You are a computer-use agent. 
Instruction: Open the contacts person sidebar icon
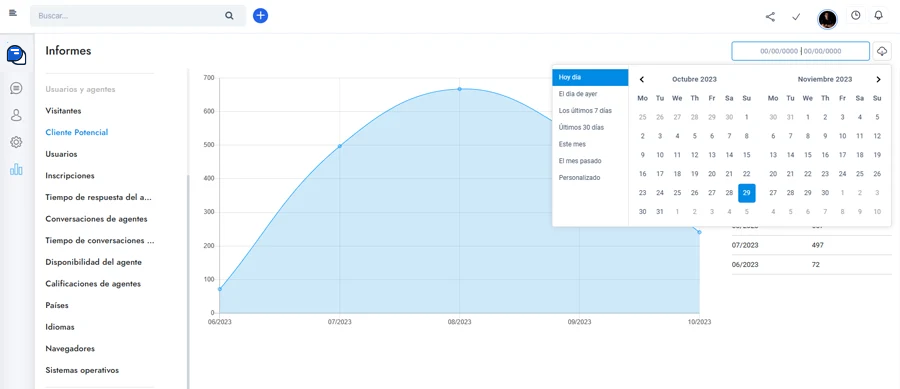click(x=16, y=115)
